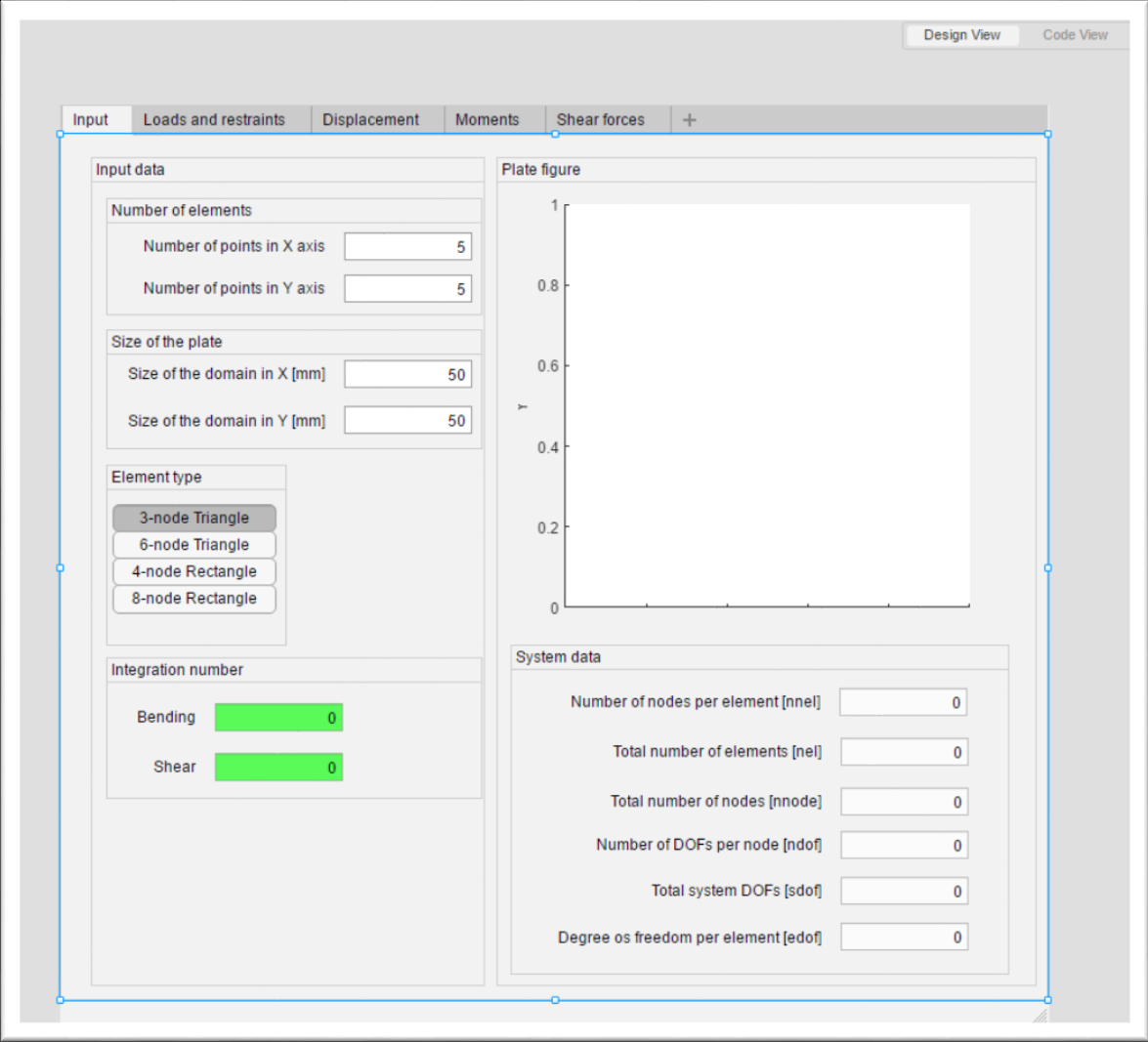Image resolution: width=1148 pixels, height=1042 pixels.
Task: Select the 6-node Triangle element type
Action: click(x=193, y=544)
